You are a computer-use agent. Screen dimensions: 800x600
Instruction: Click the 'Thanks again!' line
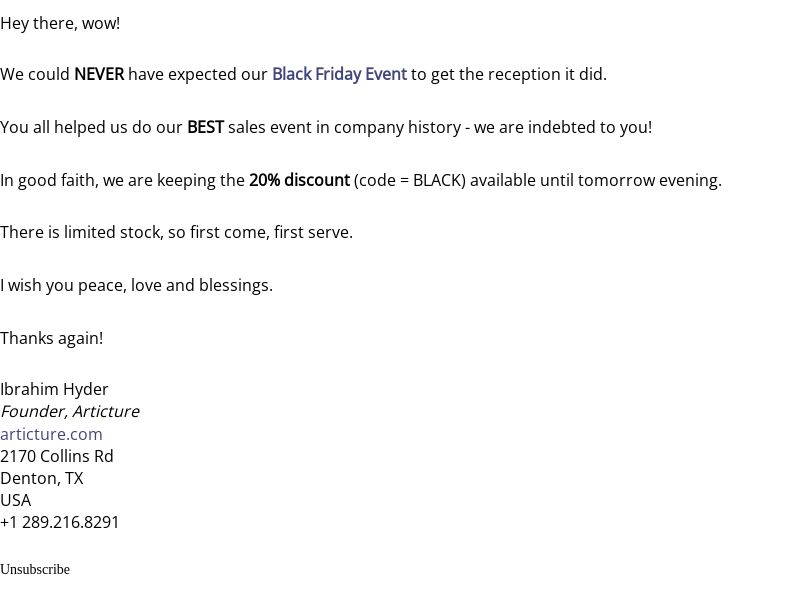(x=52, y=338)
